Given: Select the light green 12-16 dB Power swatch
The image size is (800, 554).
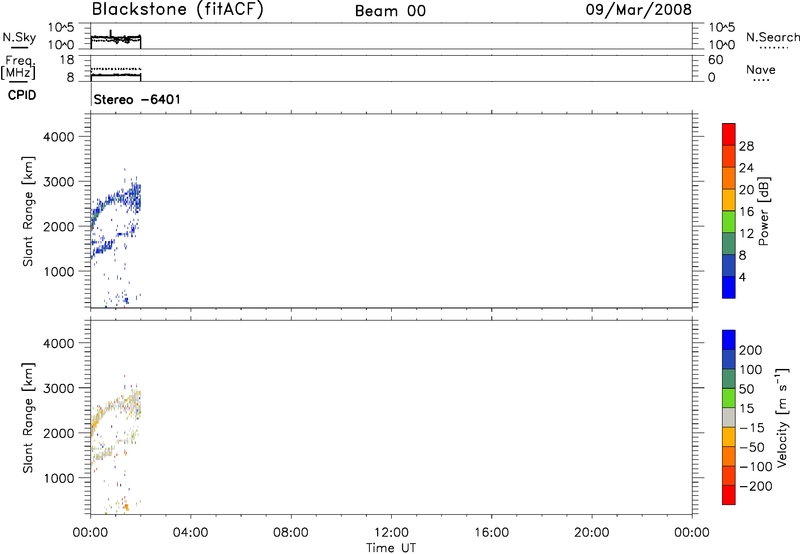Looking at the screenshot, I should pyautogui.click(x=729, y=221).
